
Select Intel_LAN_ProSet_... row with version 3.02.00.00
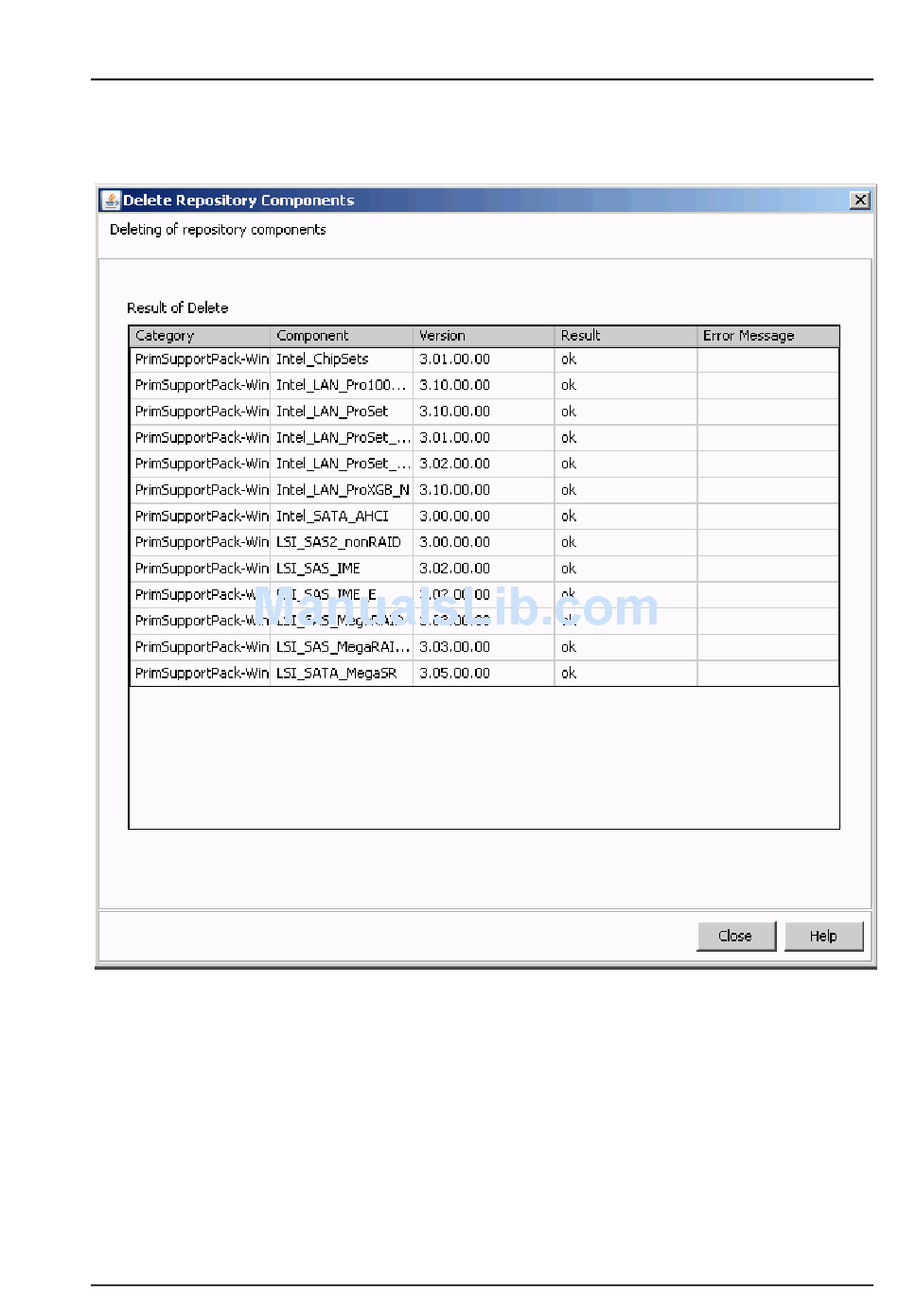[x=484, y=464]
